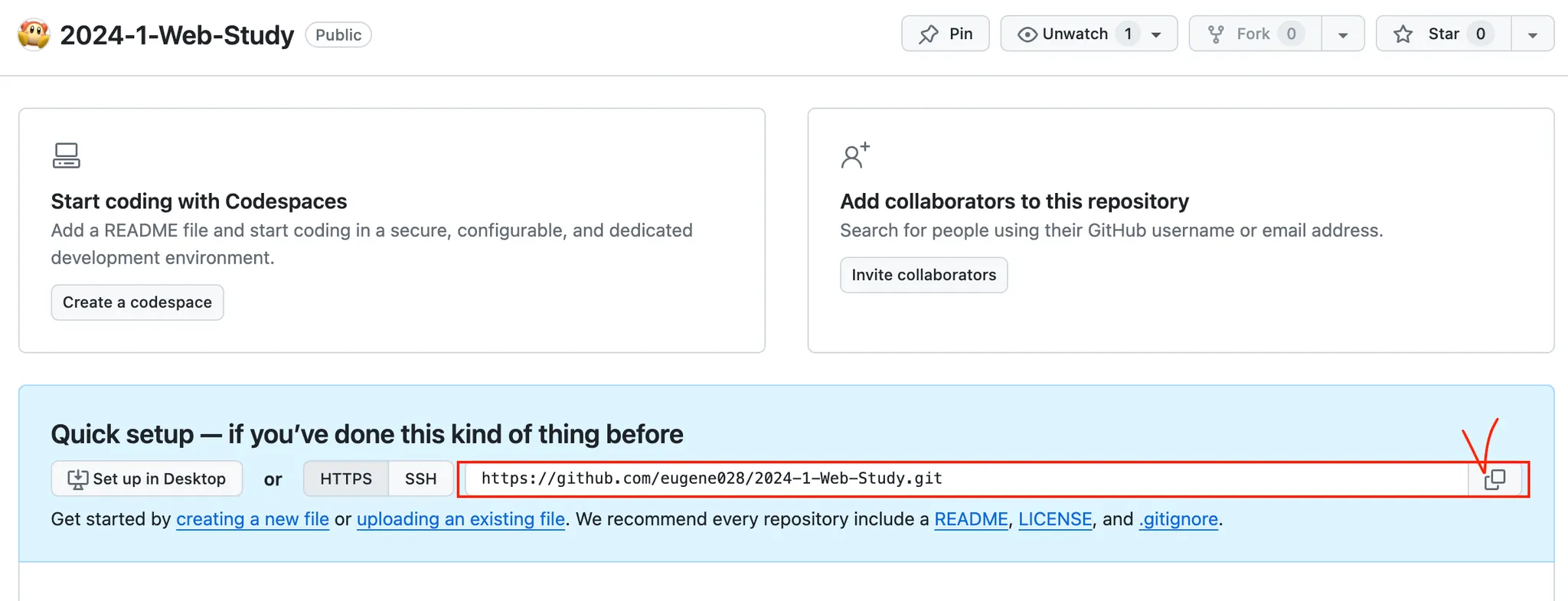
Task: Switch to the SSH clone option
Action: pos(420,479)
